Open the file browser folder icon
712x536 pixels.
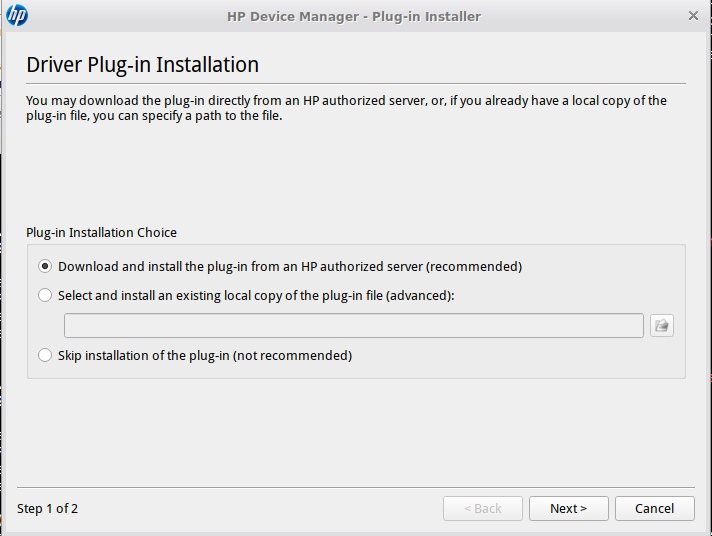(661, 326)
